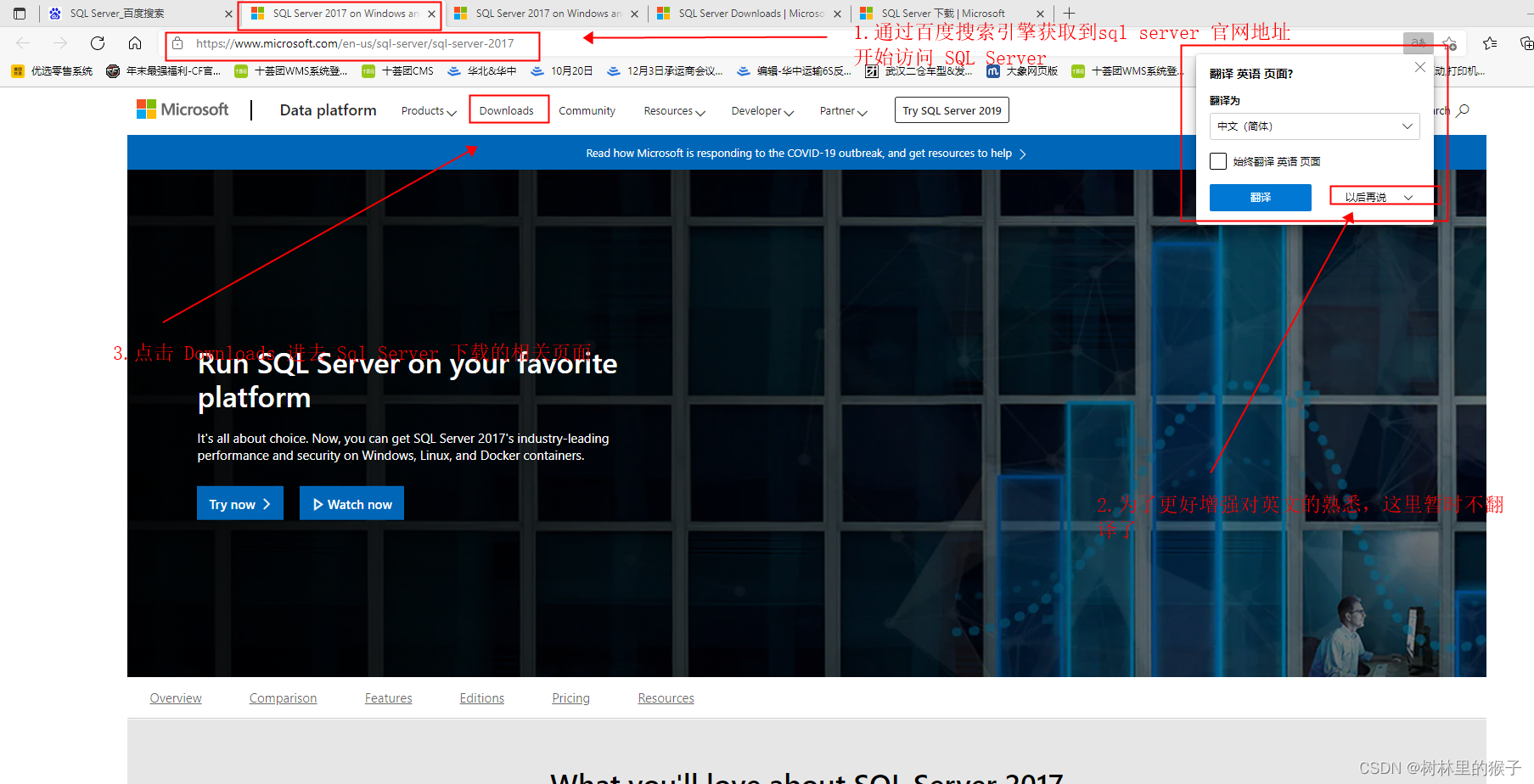Screen dimensions: 1534x784
Task: Open 优选零售系统 bookmark
Action: point(53,71)
